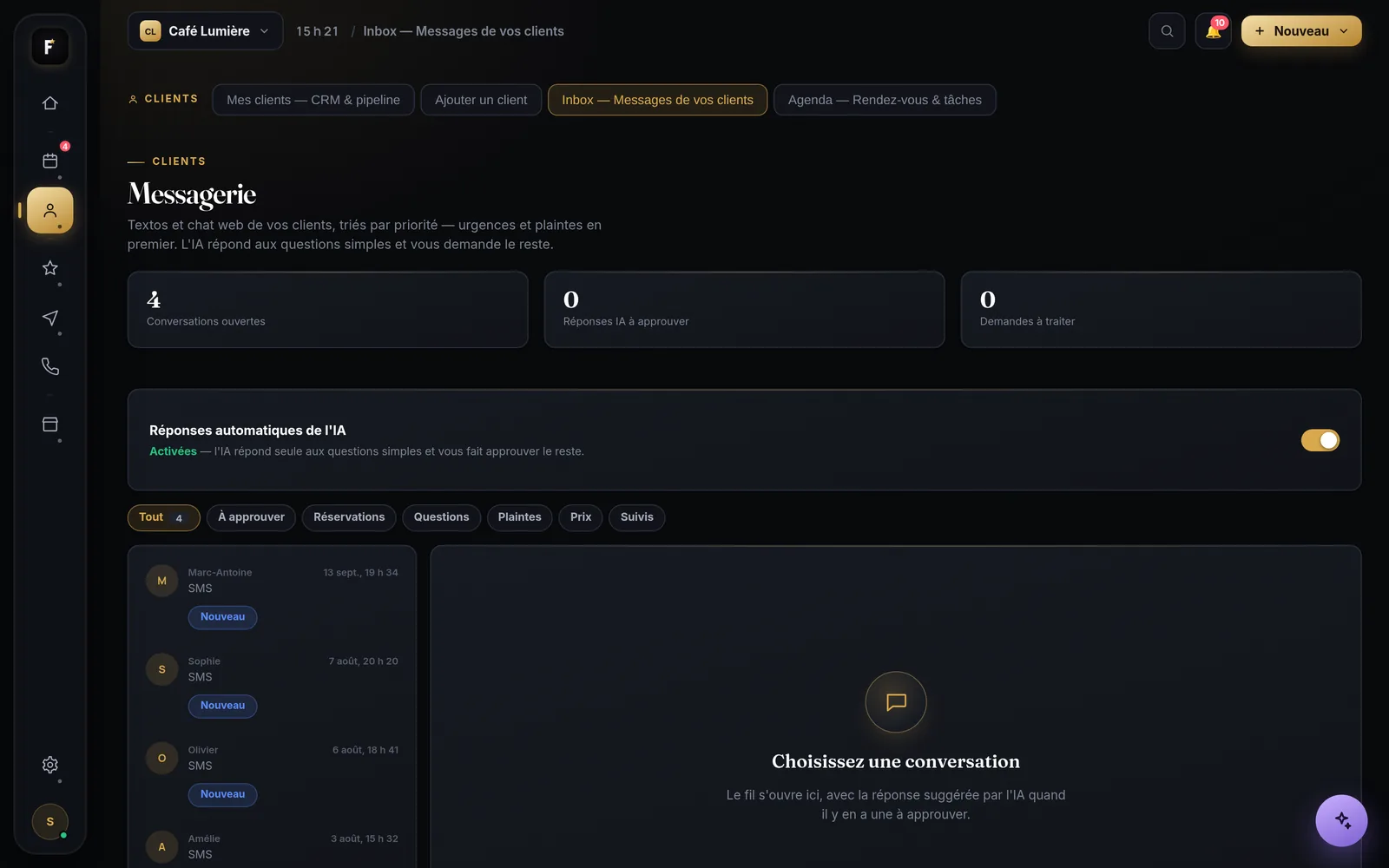Select the star icon in sidebar
The width and height of the screenshot is (1389, 868).
tap(50, 268)
